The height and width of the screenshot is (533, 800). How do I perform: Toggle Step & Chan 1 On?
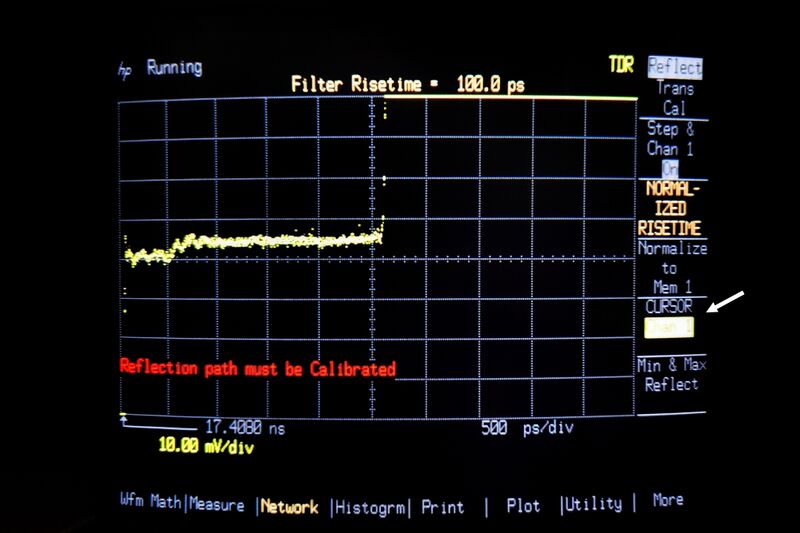pos(670,149)
